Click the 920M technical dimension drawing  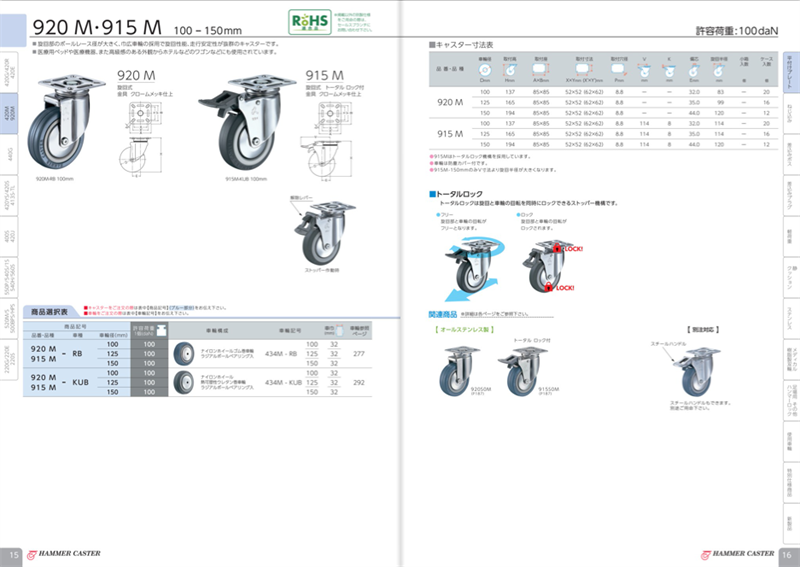(140, 139)
